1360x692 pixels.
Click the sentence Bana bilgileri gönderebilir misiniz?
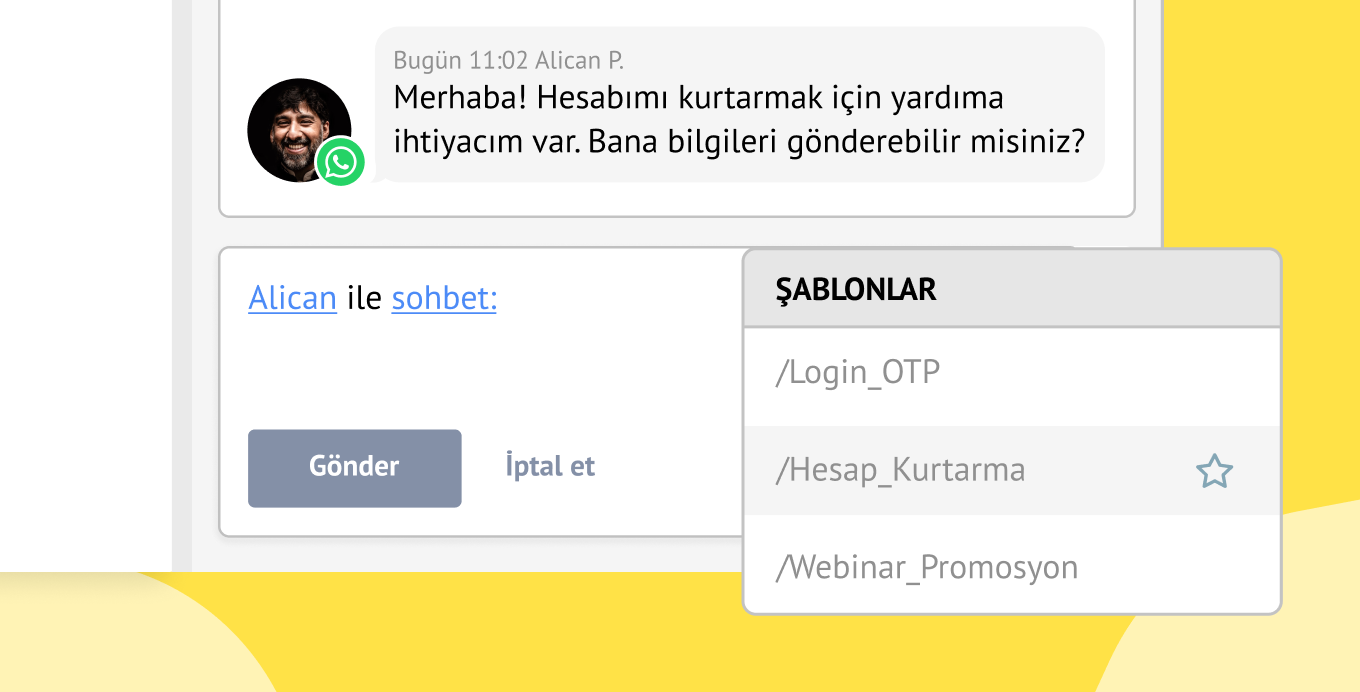click(836, 141)
